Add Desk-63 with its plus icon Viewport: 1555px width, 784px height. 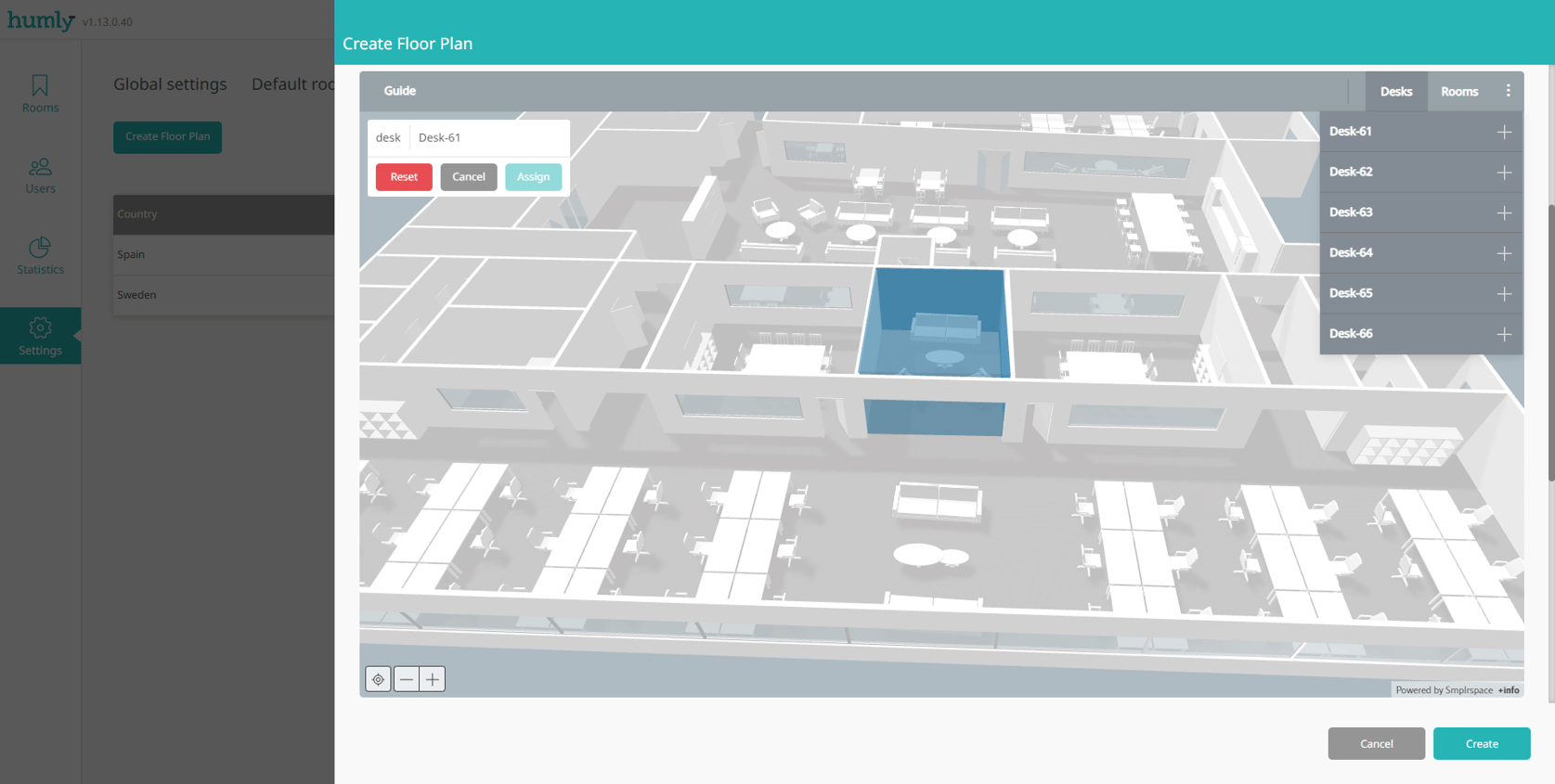click(x=1504, y=212)
